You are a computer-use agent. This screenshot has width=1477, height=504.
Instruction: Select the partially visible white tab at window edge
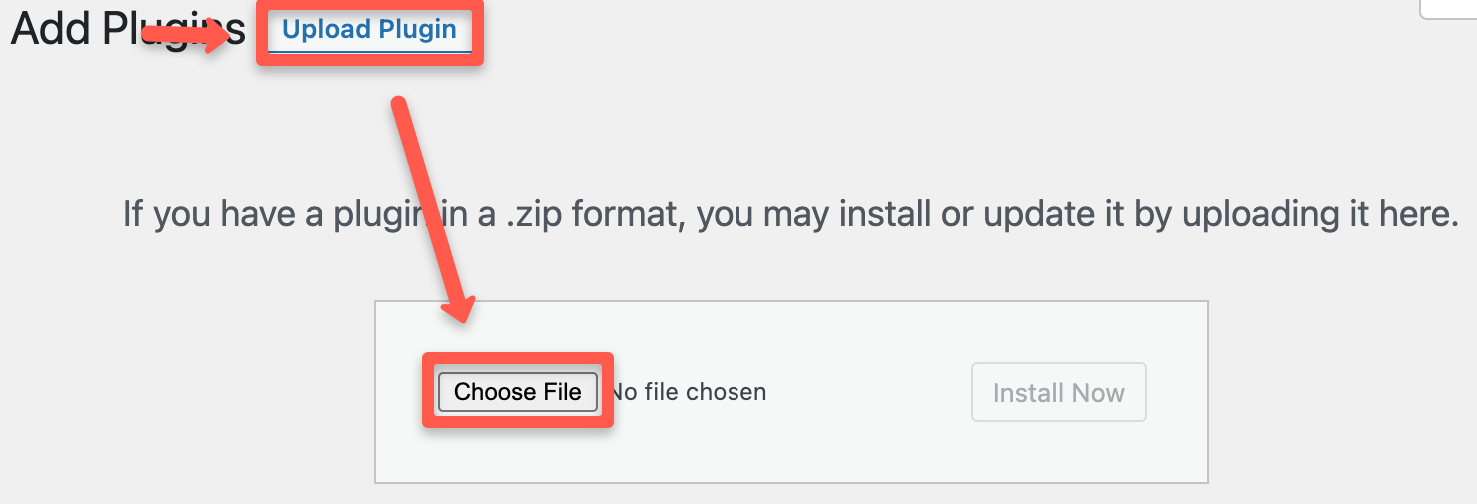pyautogui.click(x=1448, y=8)
